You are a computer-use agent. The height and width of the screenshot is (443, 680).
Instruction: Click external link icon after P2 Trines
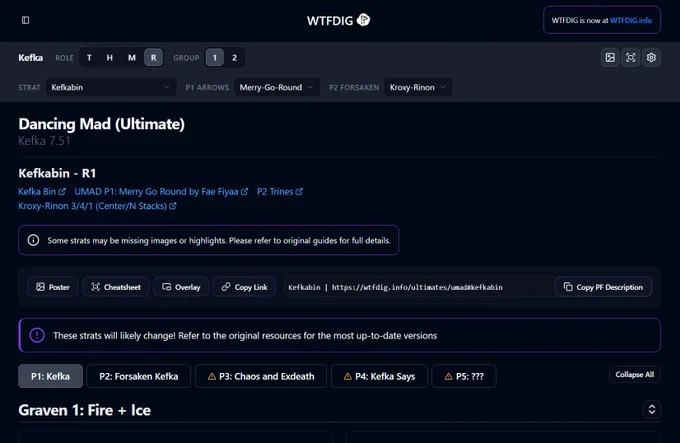(299, 192)
